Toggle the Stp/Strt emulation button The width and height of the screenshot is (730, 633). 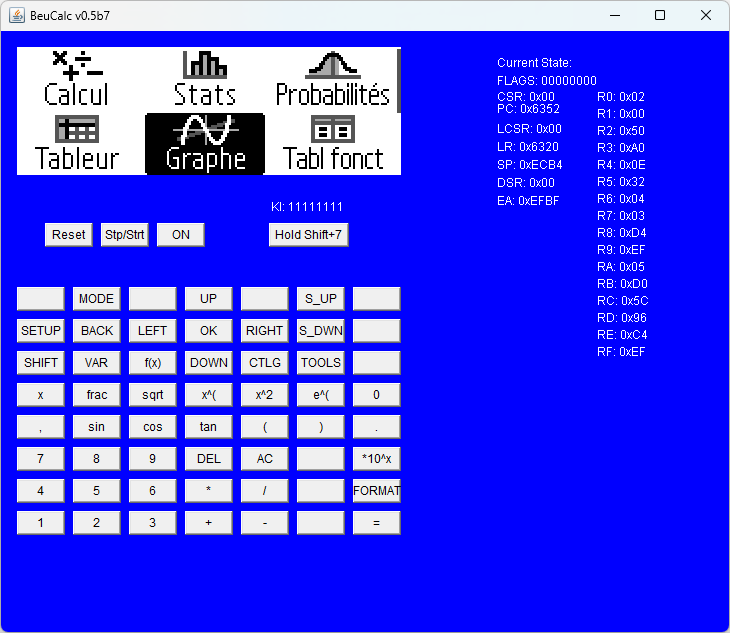pos(124,235)
